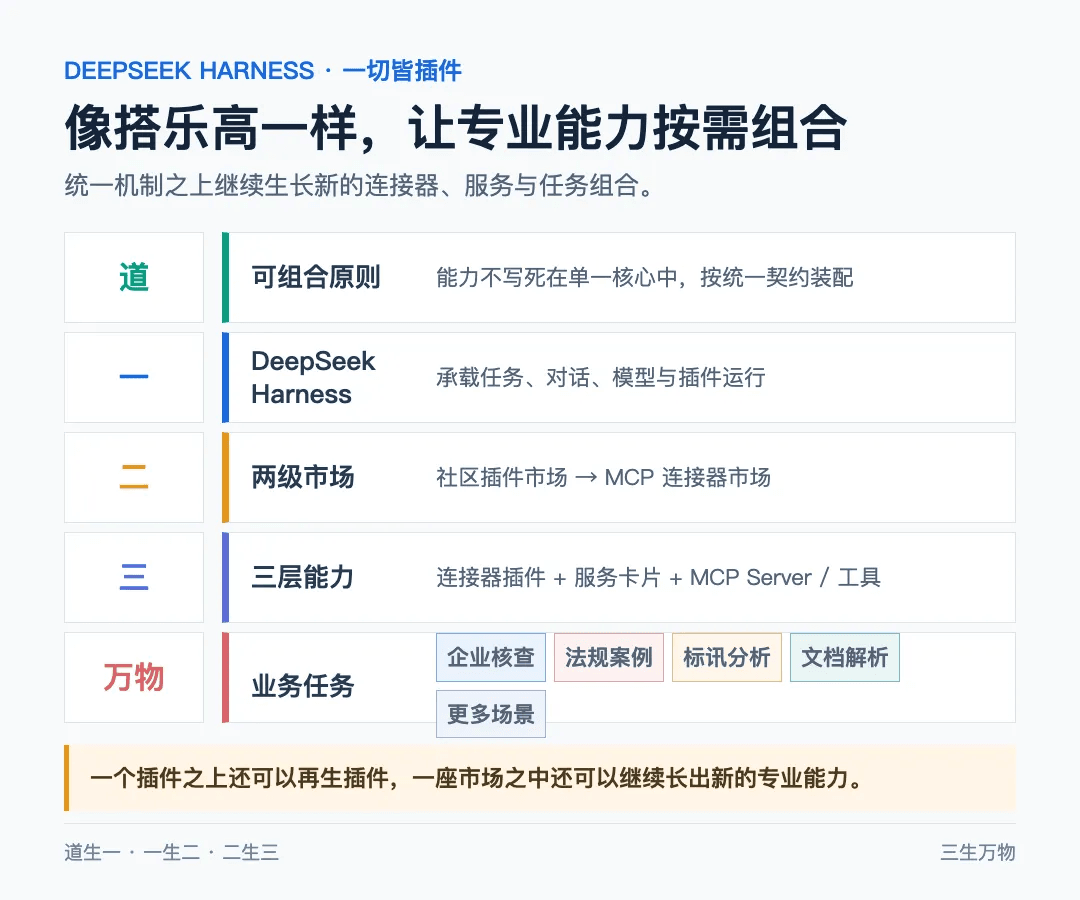Image resolution: width=1080 pixels, height=900 pixels.
Task: Select the purple 三 numeral cell
Action: 134,577
